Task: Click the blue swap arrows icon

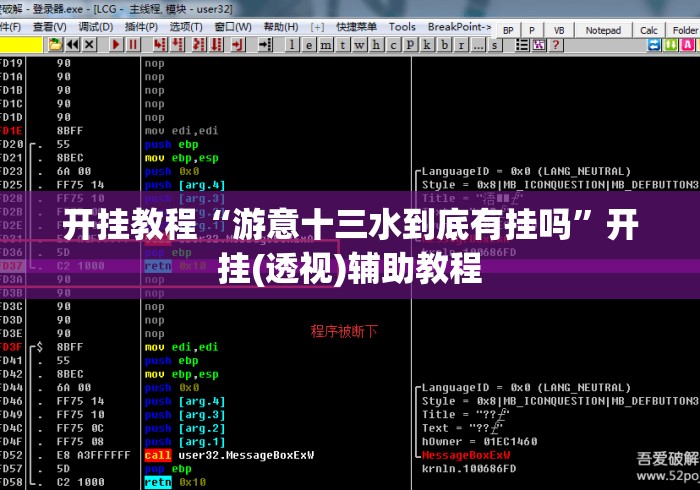Action: tap(654, 45)
